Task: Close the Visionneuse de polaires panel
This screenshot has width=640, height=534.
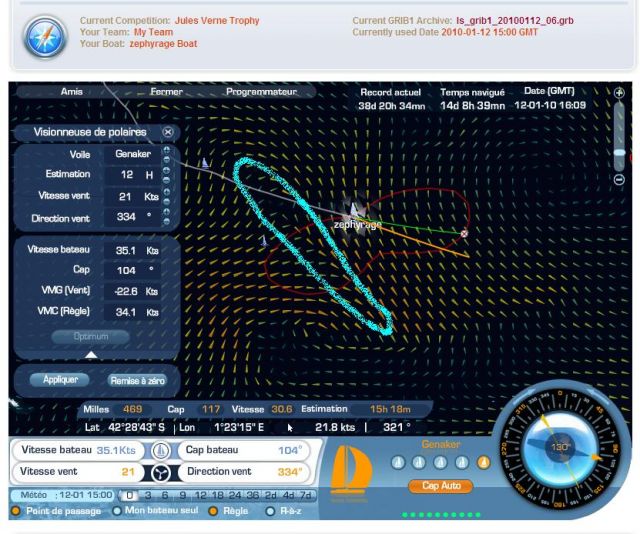Action: tap(168, 132)
